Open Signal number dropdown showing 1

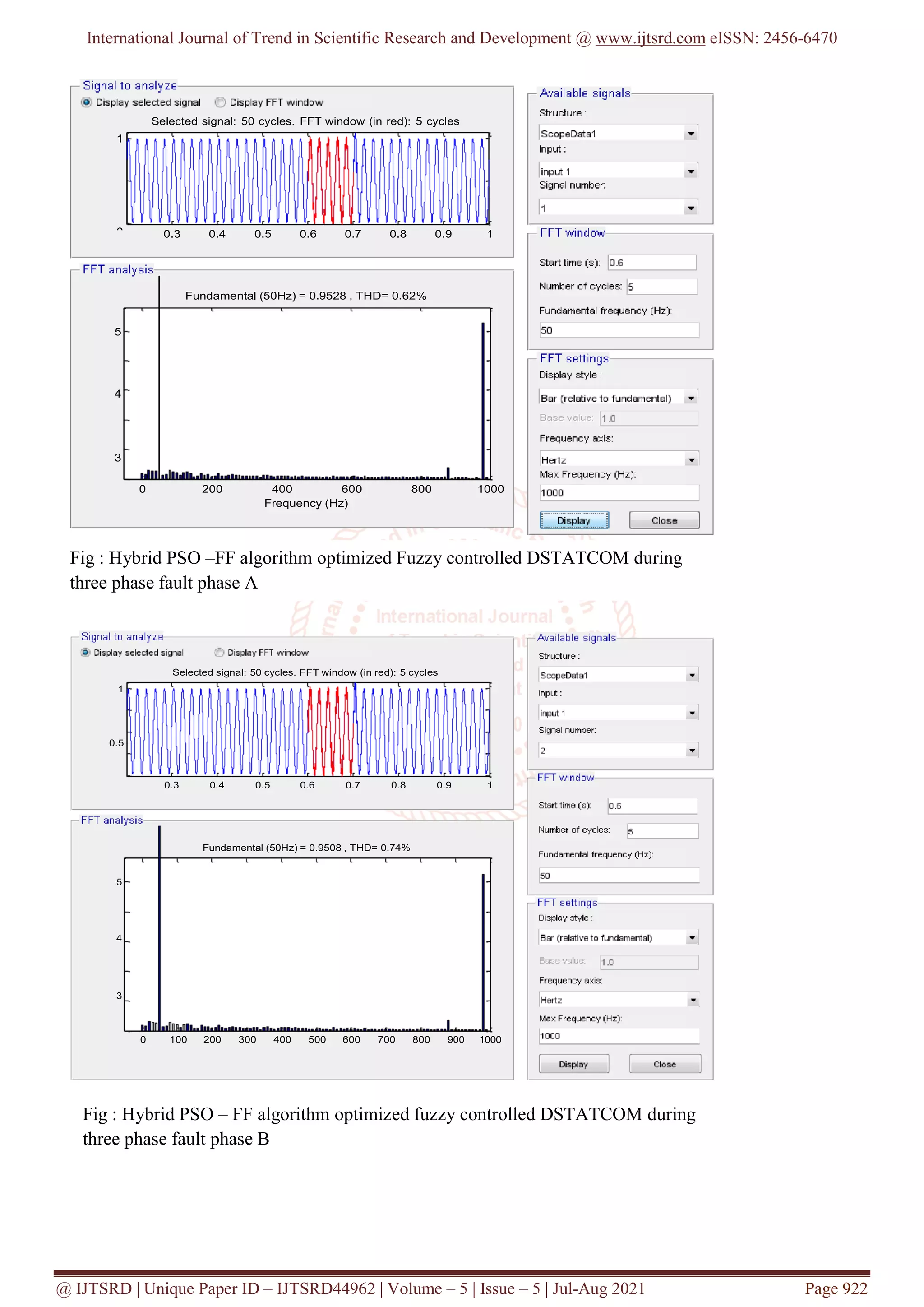[618, 208]
